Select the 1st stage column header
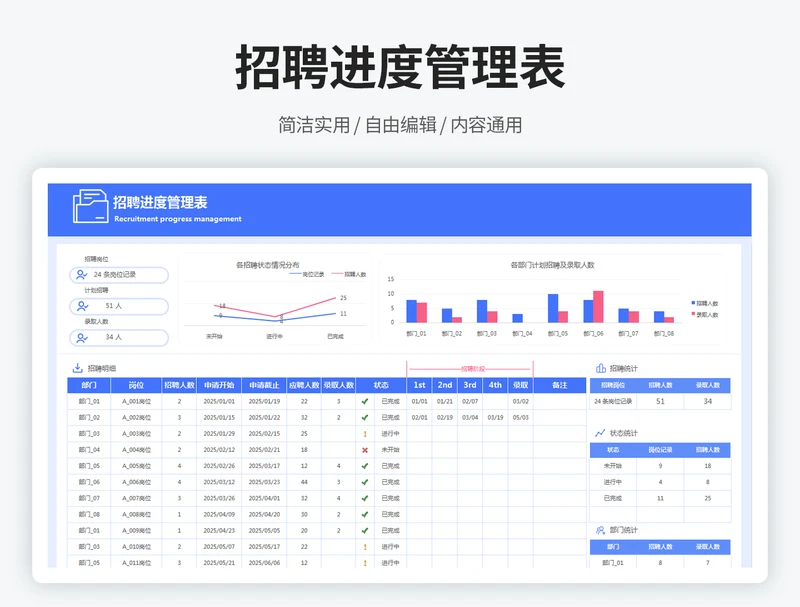The height and width of the screenshot is (607, 800). coord(419,385)
